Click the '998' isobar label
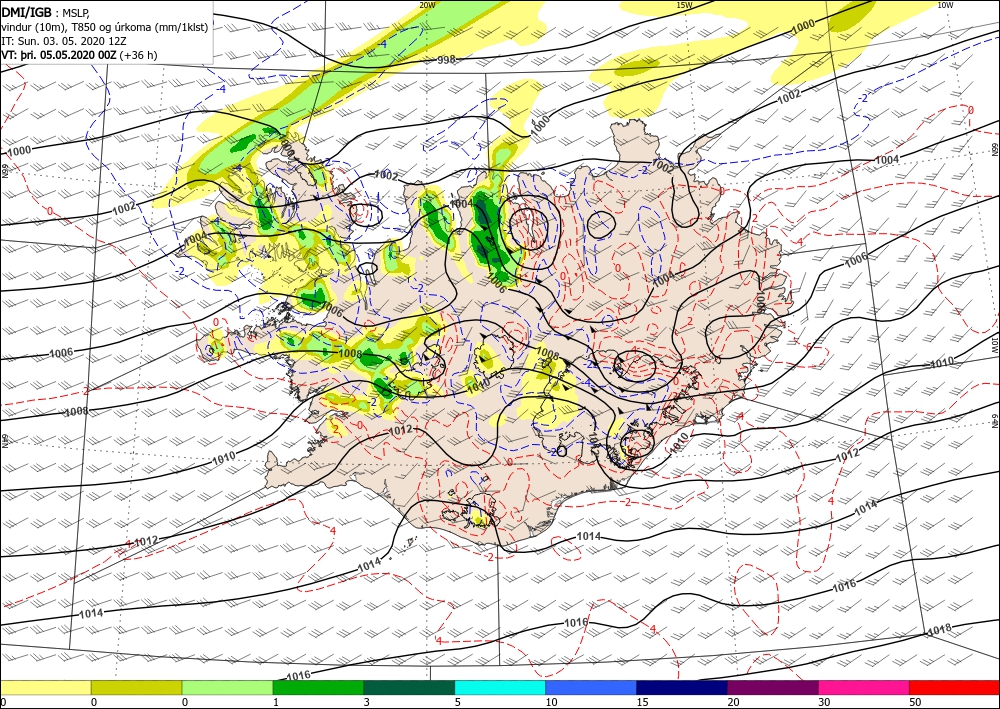 point(446,60)
